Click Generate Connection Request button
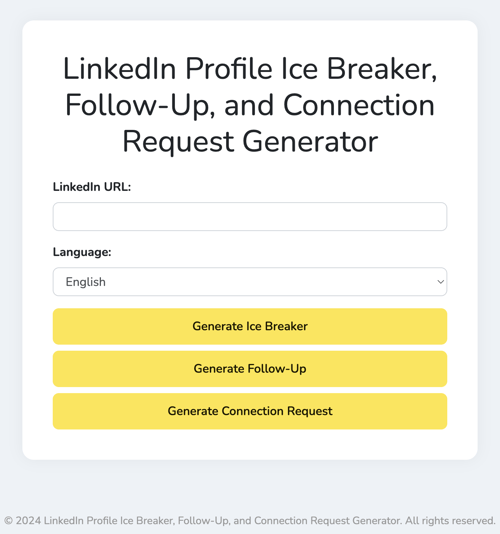500x534 pixels. tap(250, 411)
